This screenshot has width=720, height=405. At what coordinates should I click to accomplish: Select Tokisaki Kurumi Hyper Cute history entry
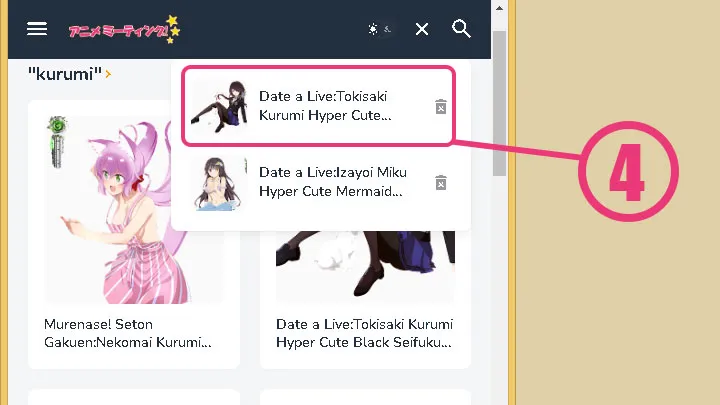click(318, 106)
